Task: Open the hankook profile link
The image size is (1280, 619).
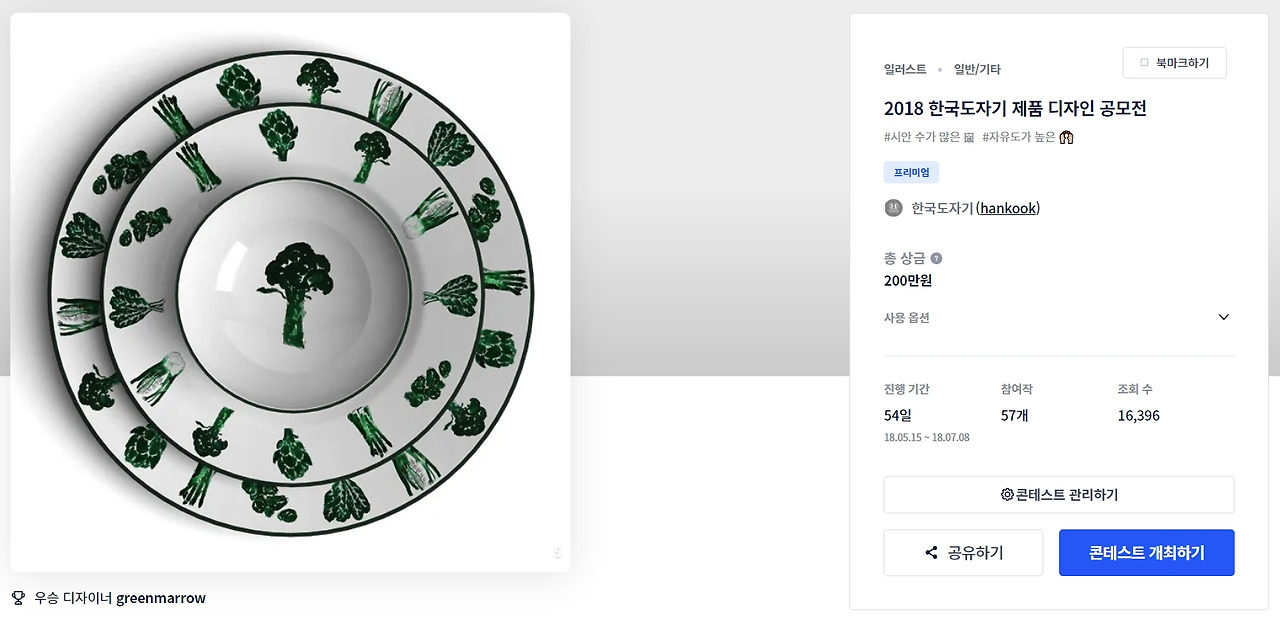Action: point(1009,208)
